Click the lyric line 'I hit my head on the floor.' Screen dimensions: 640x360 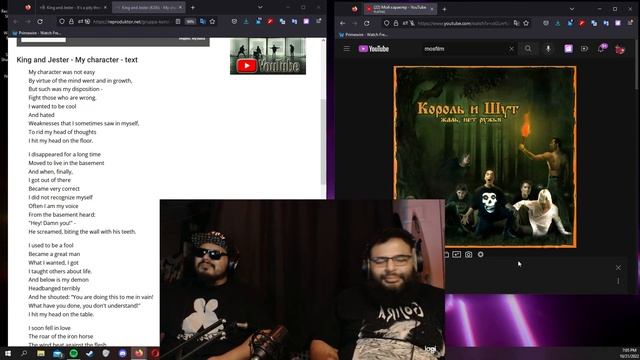[61, 140]
